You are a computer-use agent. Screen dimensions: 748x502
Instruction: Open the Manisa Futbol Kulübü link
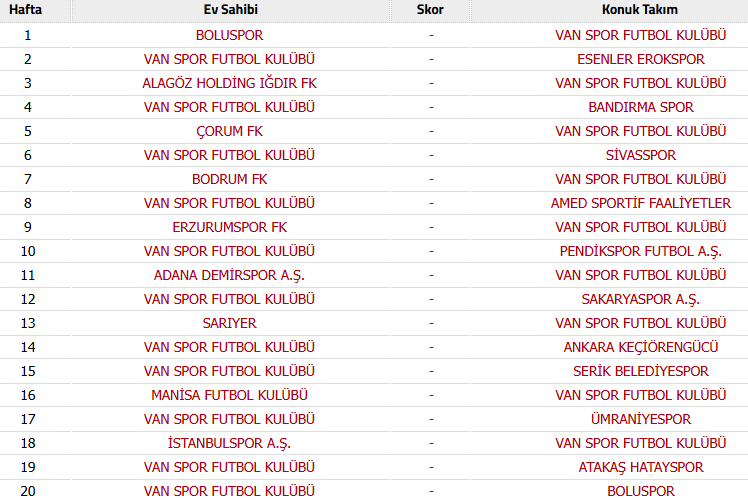[229, 395]
